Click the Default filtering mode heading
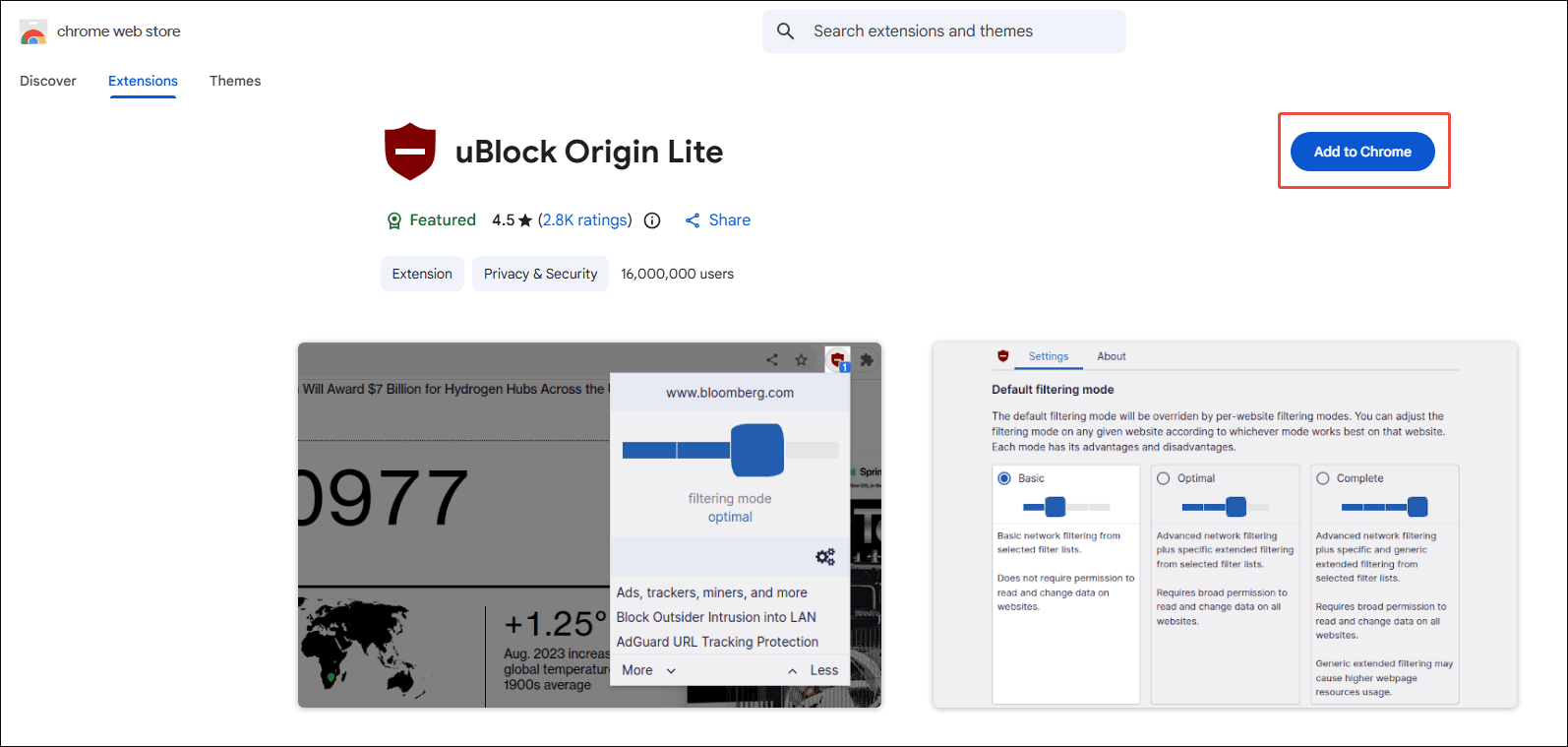The height and width of the screenshot is (747, 1568). 1053,390
